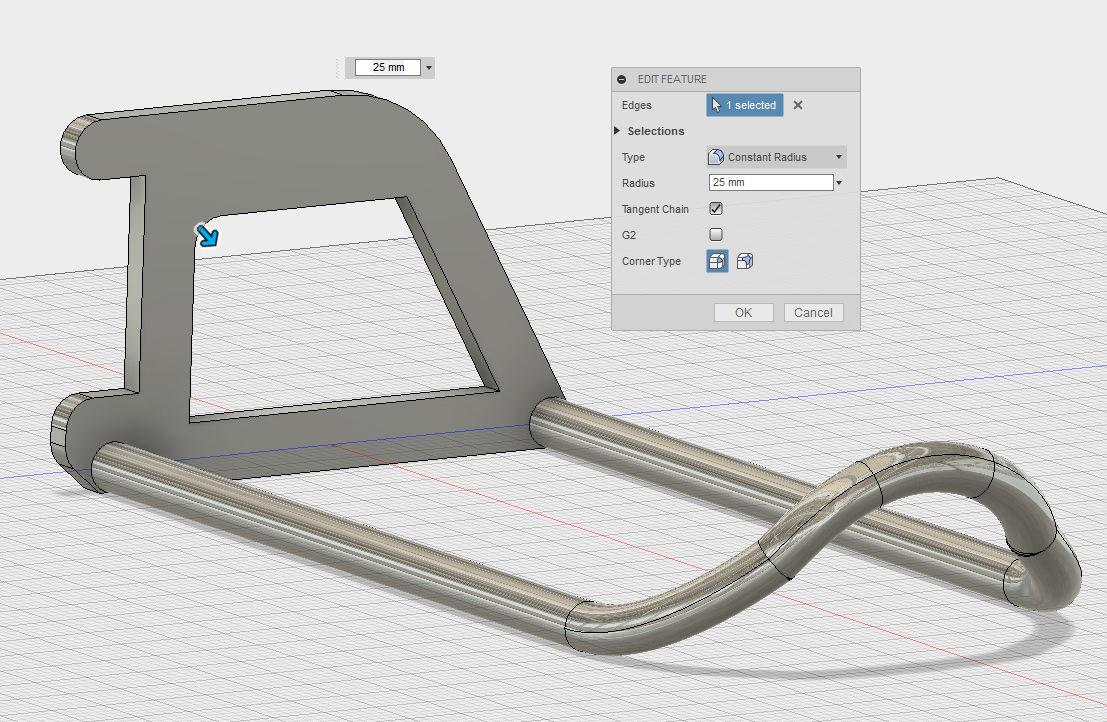The width and height of the screenshot is (1107, 722).
Task: Click the blue fillet radius arrow manipulator
Action: point(207,235)
